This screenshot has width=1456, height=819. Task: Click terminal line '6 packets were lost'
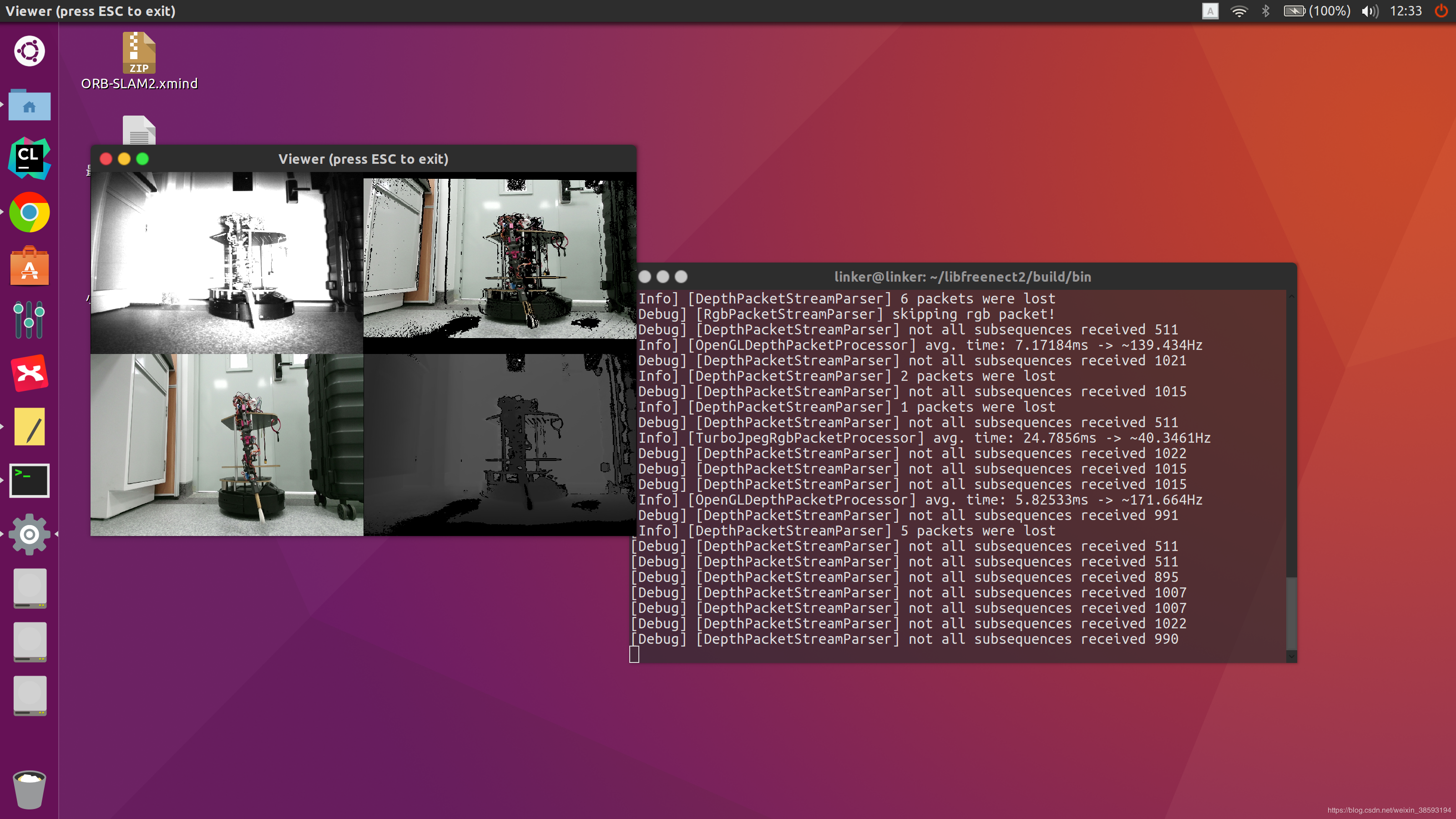tap(847, 298)
